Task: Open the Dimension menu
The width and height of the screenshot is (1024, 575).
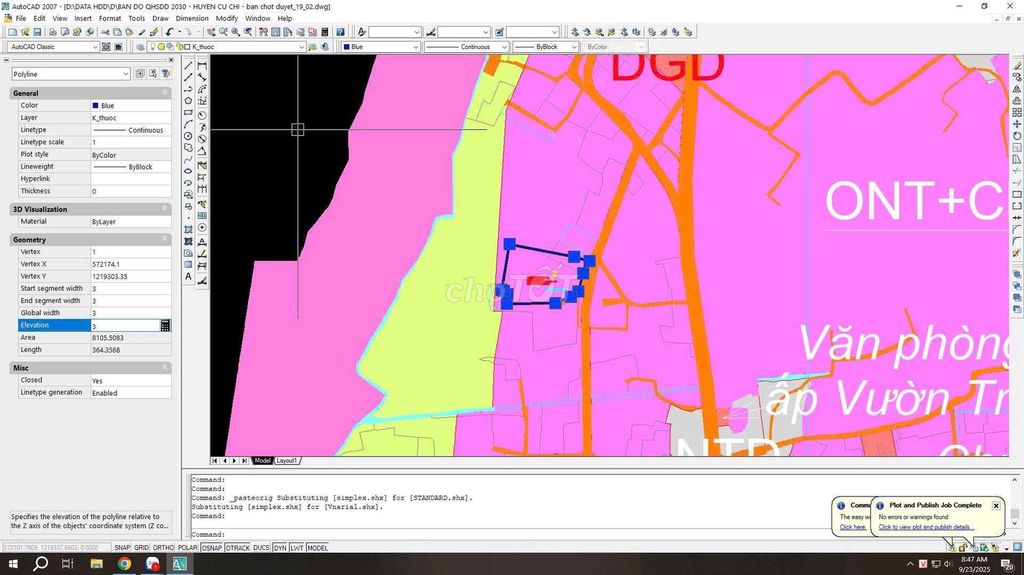Action: pos(192,18)
